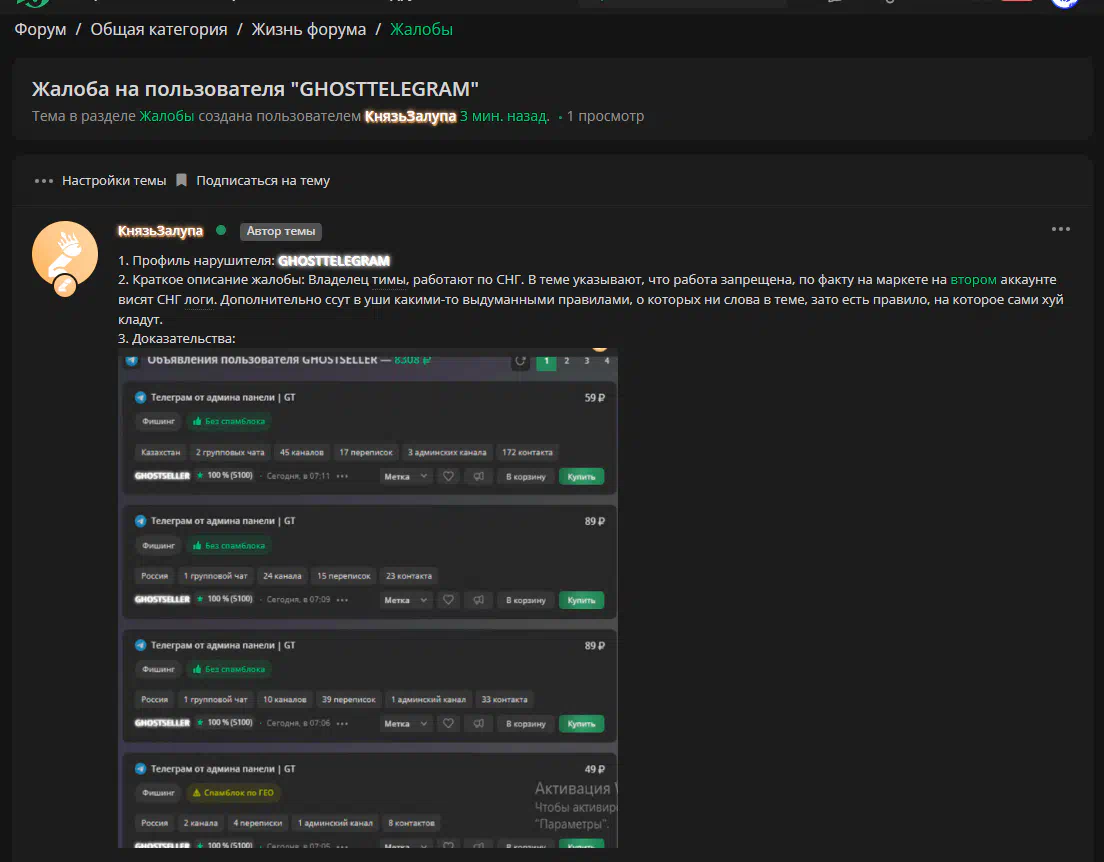The width and height of the screenshot is (1104, 862).
Task: Click the small badge icon on the avatar
Action: point(65,285)
